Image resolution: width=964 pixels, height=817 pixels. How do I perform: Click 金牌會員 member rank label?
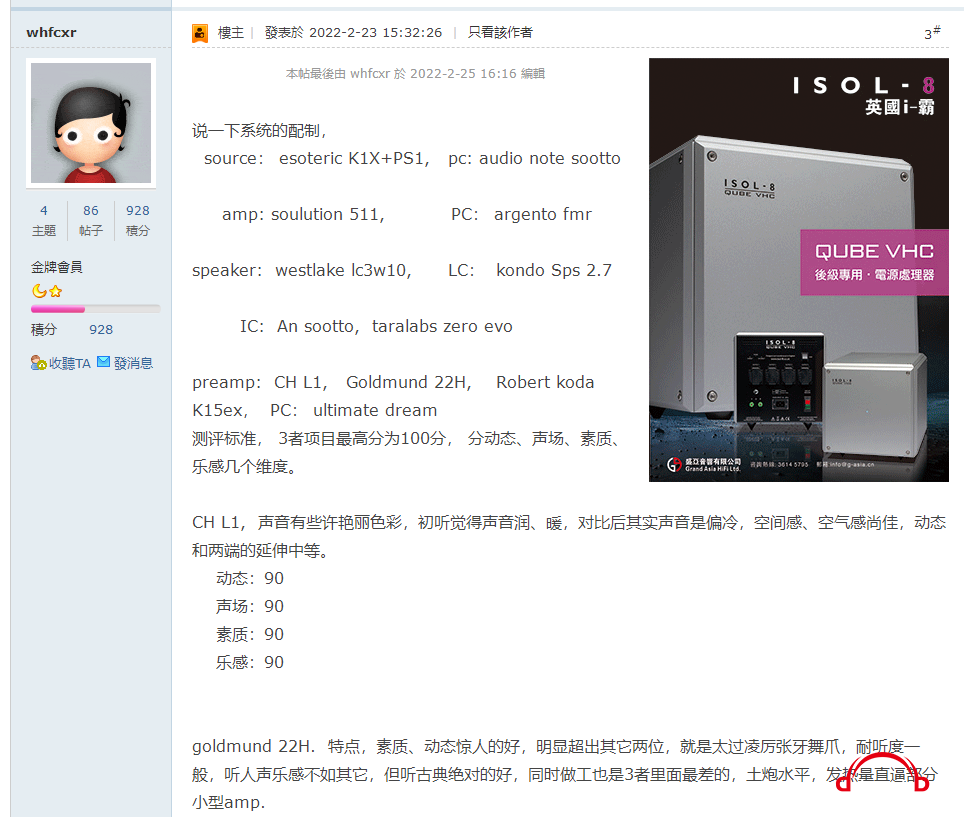coord(57,267)
